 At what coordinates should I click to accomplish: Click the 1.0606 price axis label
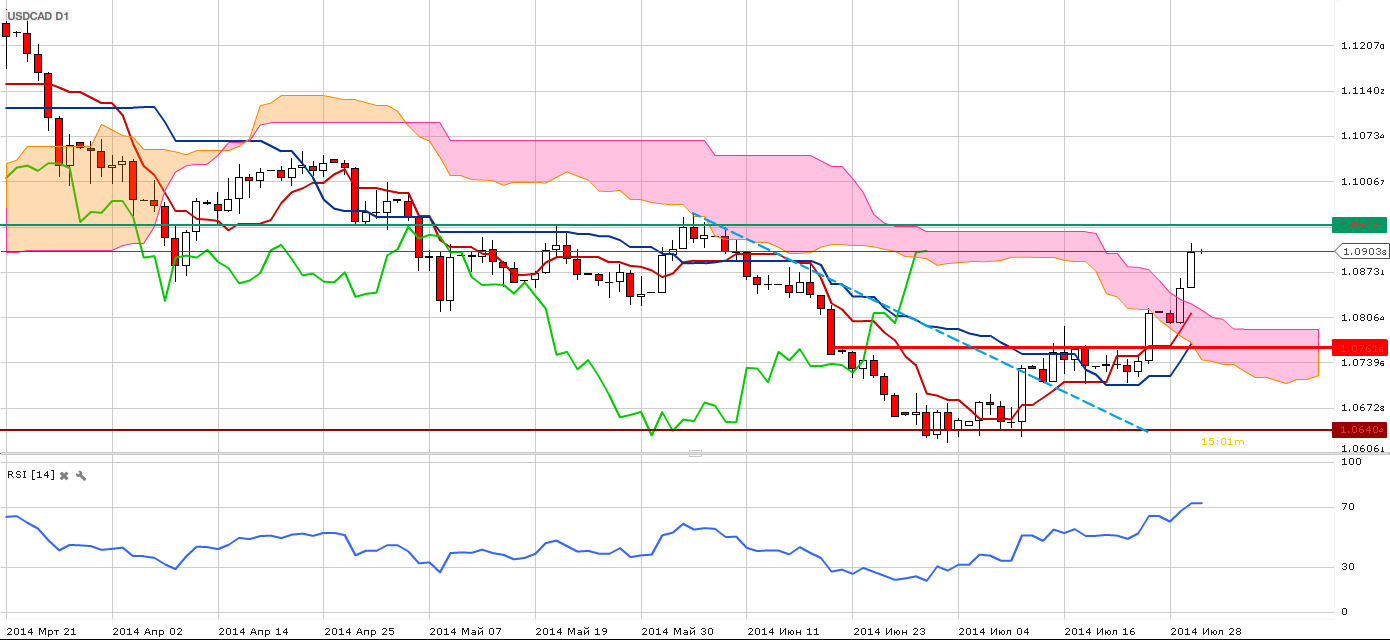(1361, 449)
